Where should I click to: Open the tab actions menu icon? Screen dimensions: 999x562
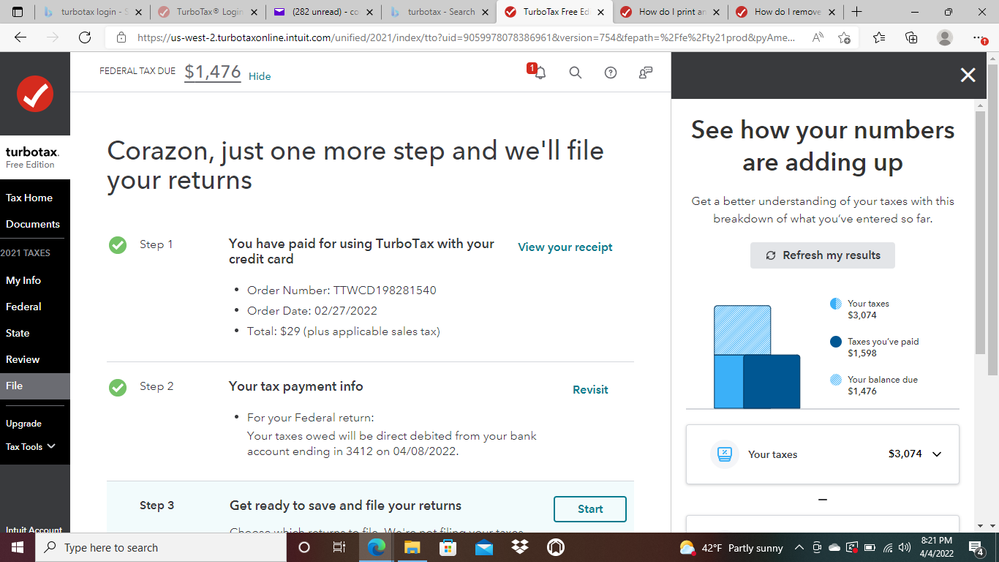[17, 12]
